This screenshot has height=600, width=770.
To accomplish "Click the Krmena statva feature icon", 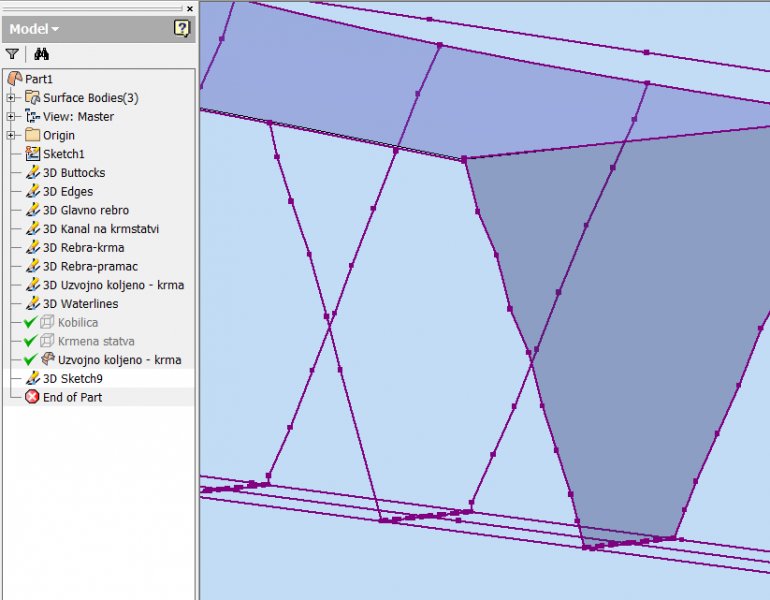I will [x=47, y=341].
